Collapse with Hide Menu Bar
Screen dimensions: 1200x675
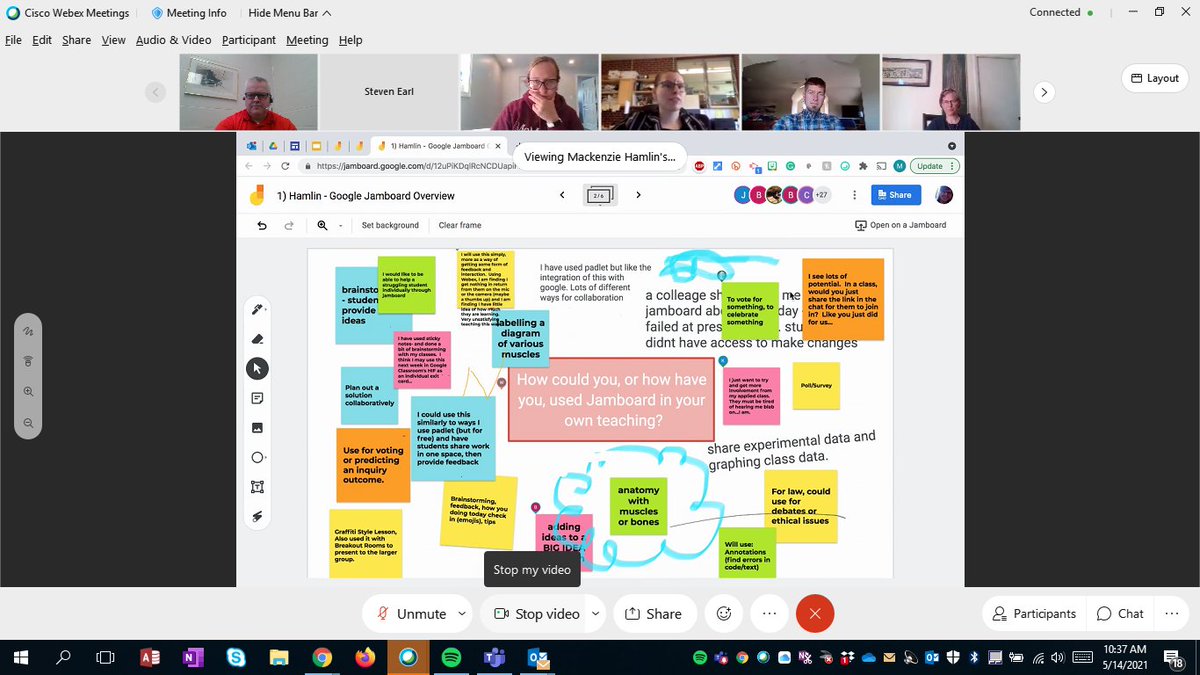tap(289, 13)
